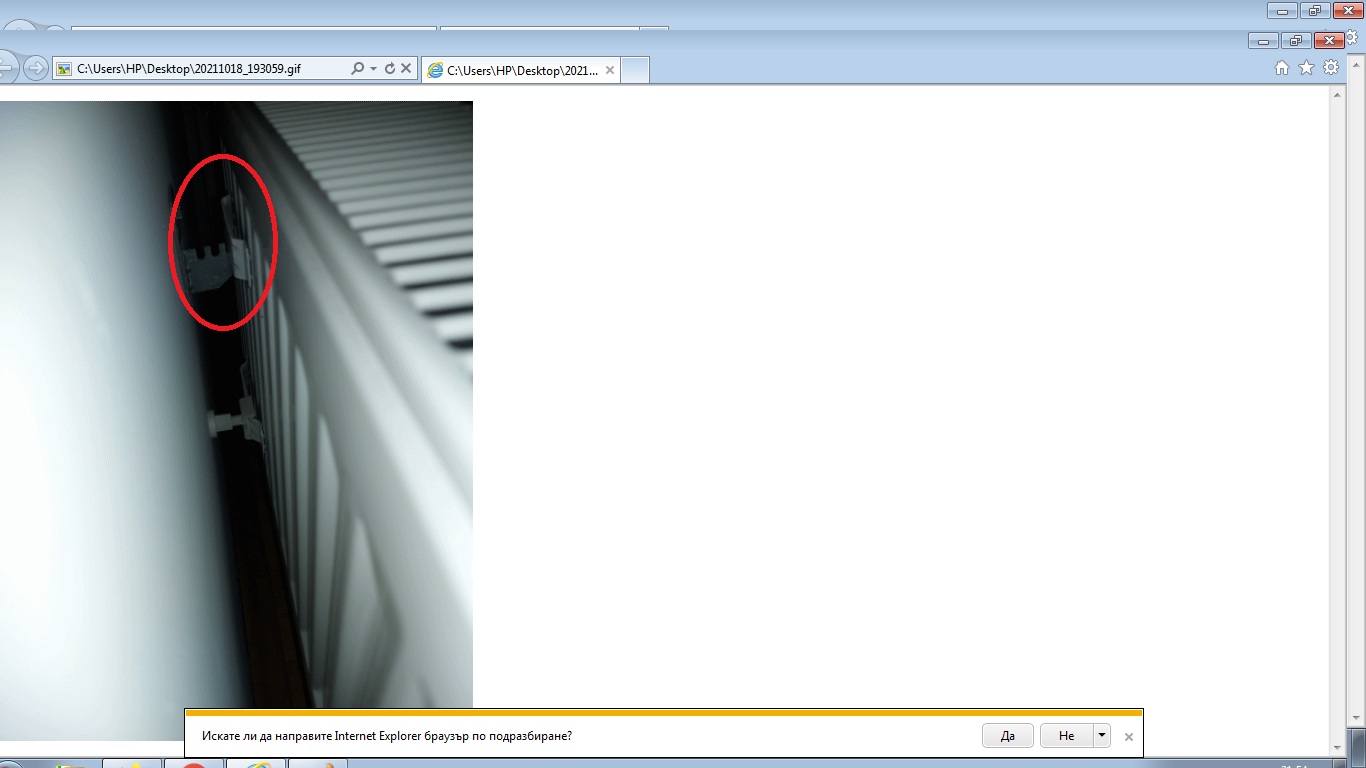Open a new blank tab
Viewport: 1366px width, 768px height.
point(635,70)
